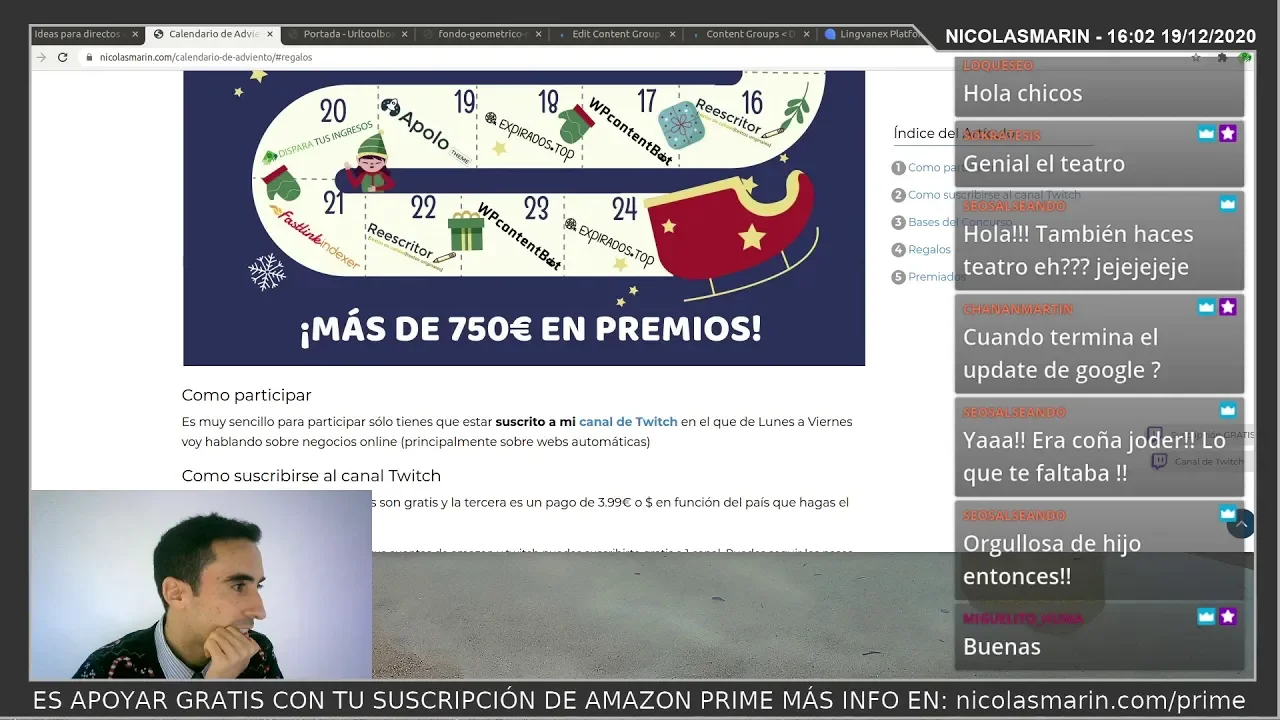Click the purple star badge on CHANANMARTIN message
The width and height of the screenshot is (1280, 720).
pyautogui.click(x=1228, y=307)
